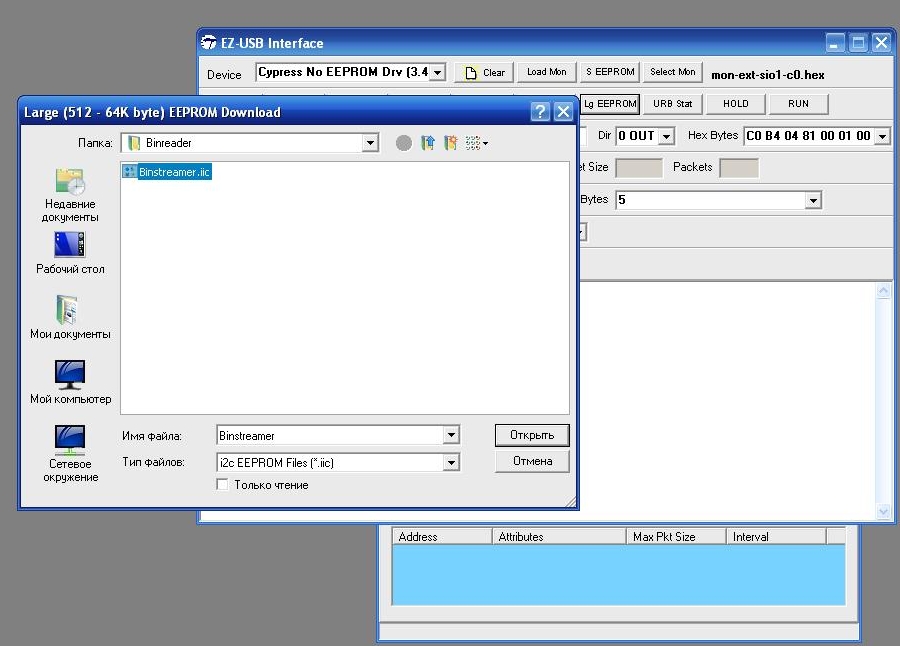The image size is (900, 646).
Task: Click the Attributes column header
Action: coord(559,536)
